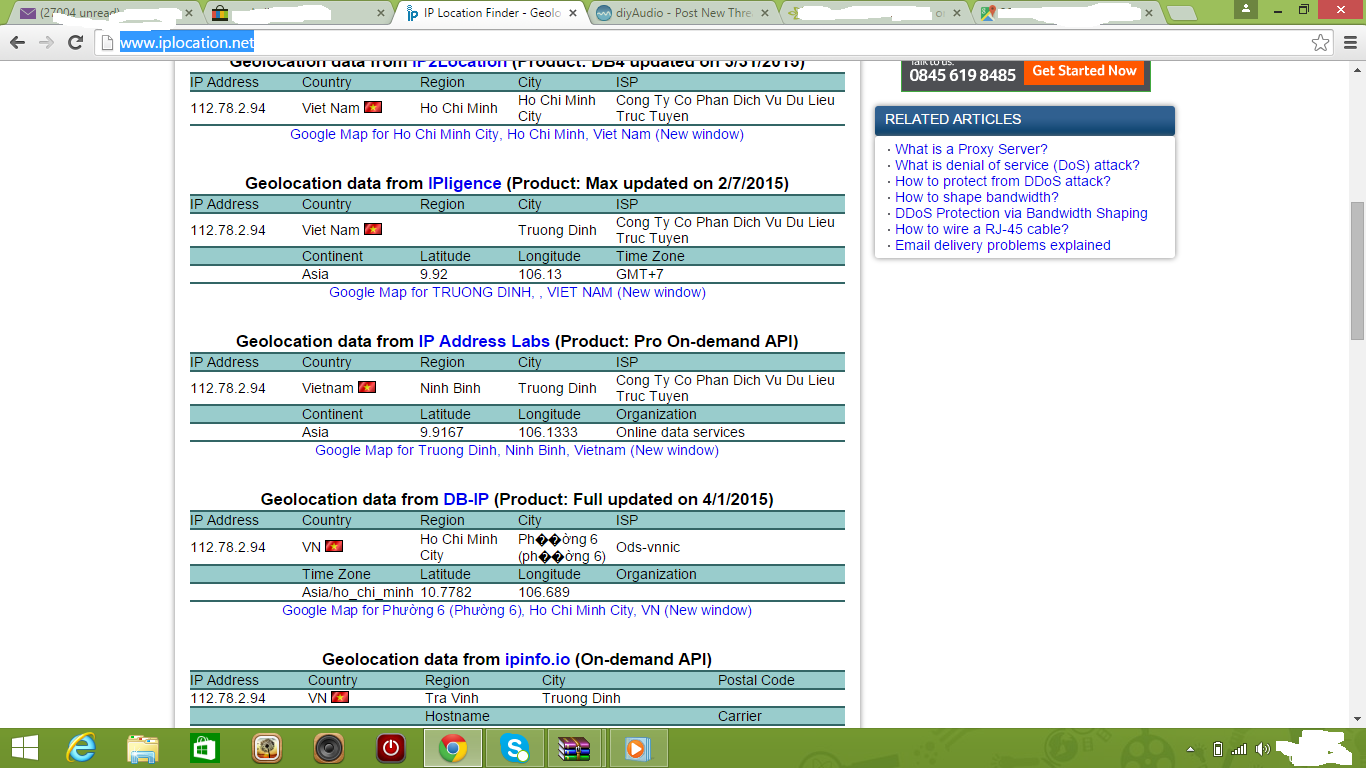Open the DB-IP link
The width and height of the screenshot is (1366, 768).
tap(466, 499)
